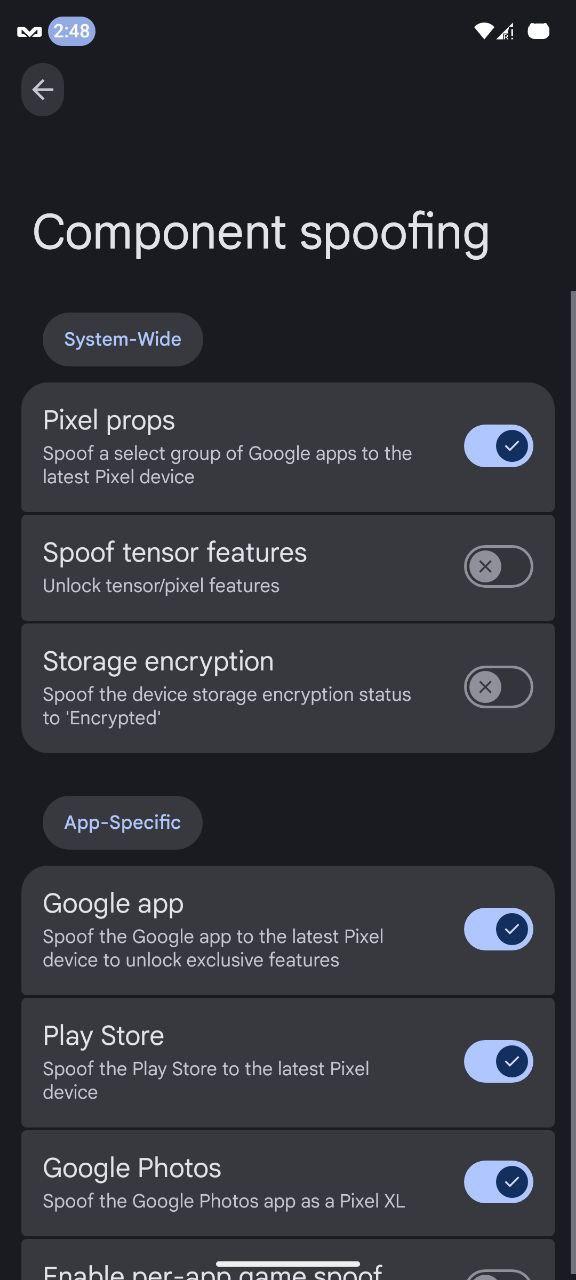Disable the Play Store spoof switch
The width and height of the screenshot is (576, 1280).
pyautogui.click(x=498, y=1061)
